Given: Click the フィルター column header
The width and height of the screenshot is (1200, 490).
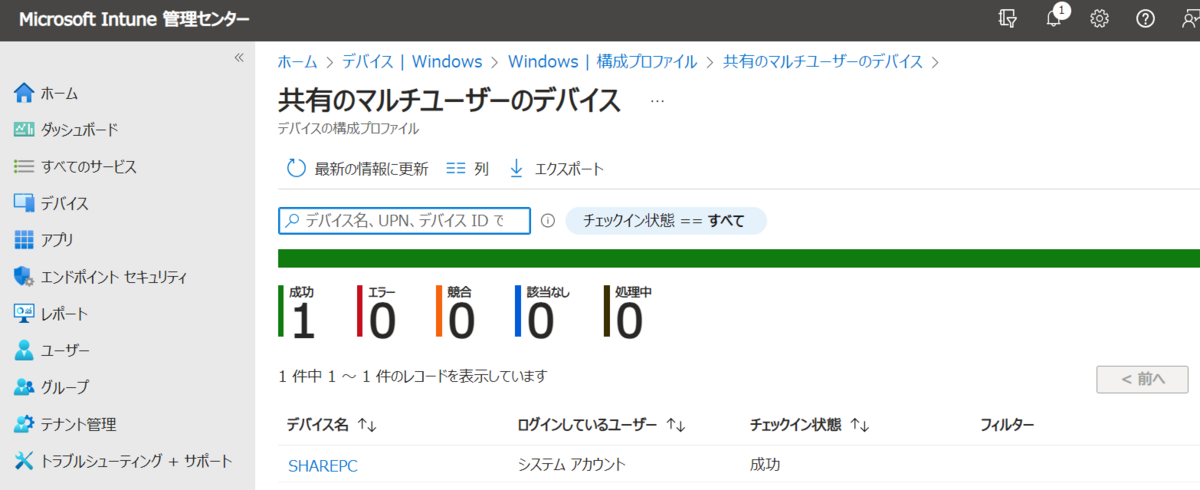Looking at the screenshot, I should [1007, 425].
